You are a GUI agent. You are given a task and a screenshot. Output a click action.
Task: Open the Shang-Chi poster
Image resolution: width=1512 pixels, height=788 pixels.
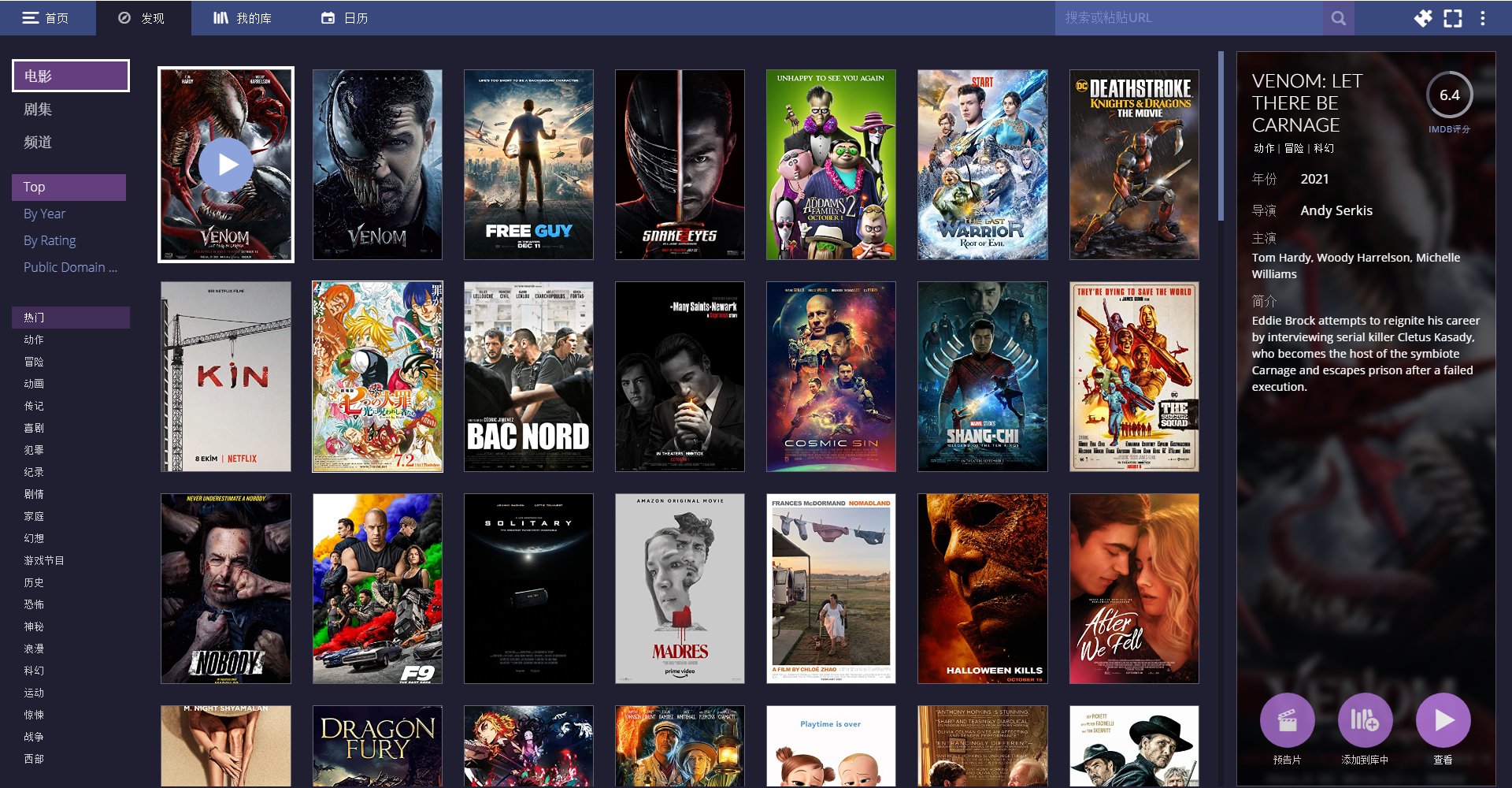pyautogui.click(x=983, y=377)
